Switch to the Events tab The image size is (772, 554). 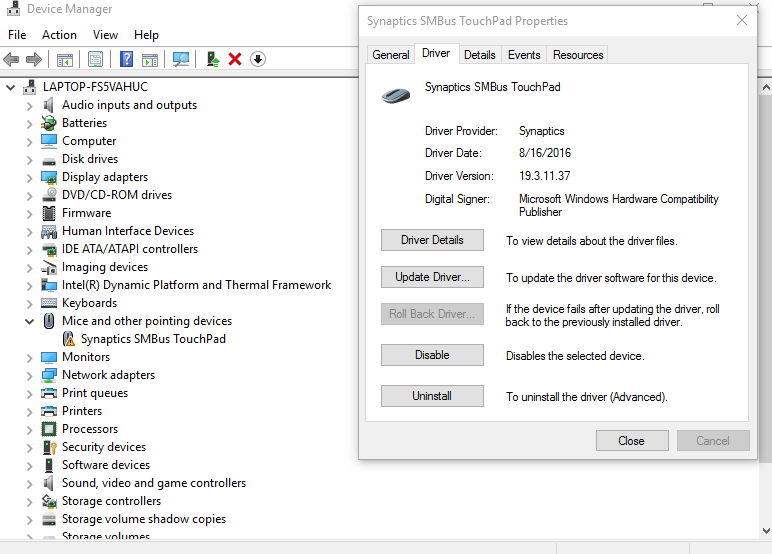pyautogui.click(x=524, y=55)
